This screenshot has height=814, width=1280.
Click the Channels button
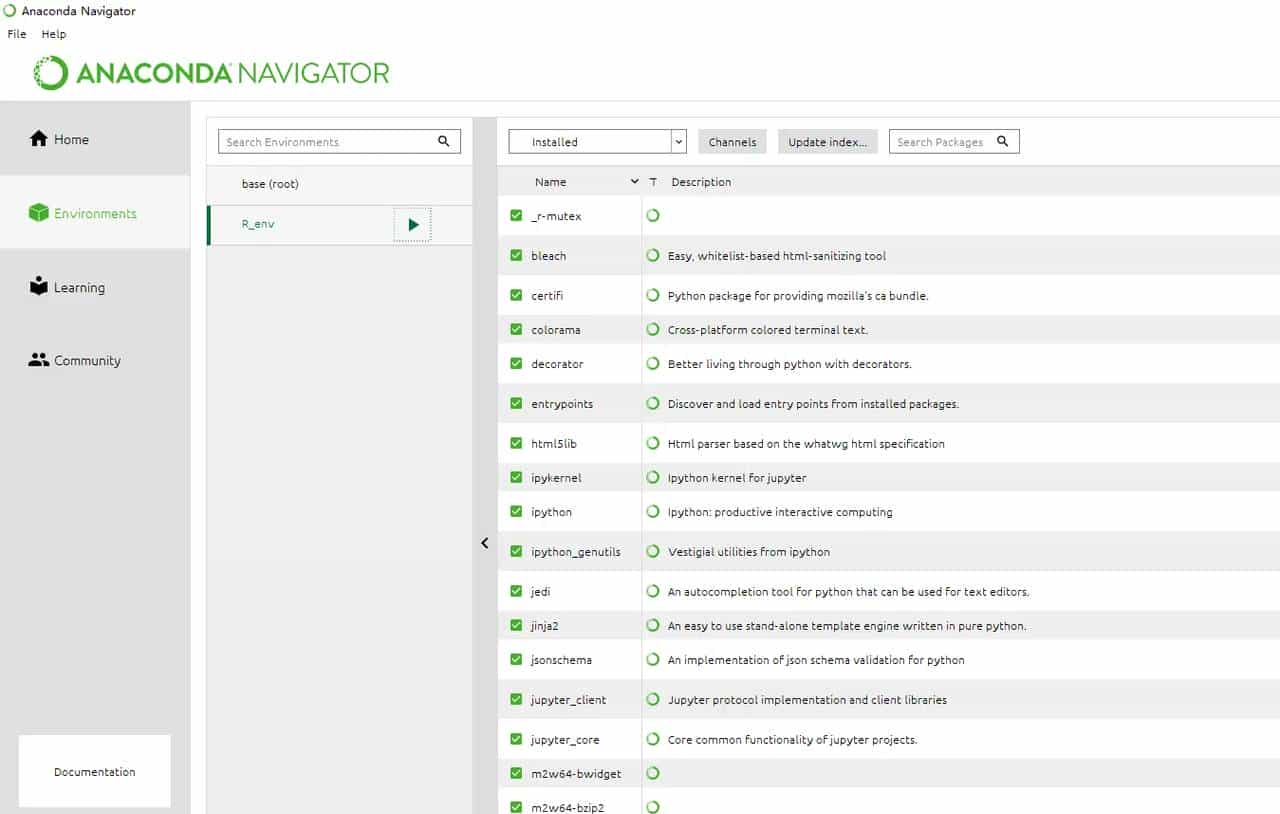[x=732, y=142]
